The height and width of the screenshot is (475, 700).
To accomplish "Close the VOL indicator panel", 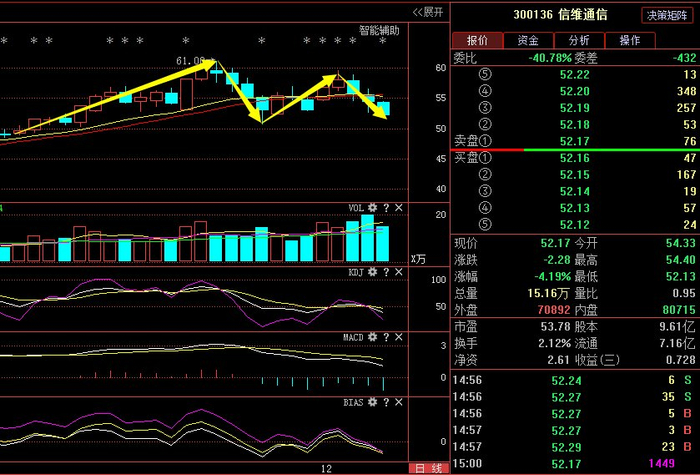I will tap(398, 208).
